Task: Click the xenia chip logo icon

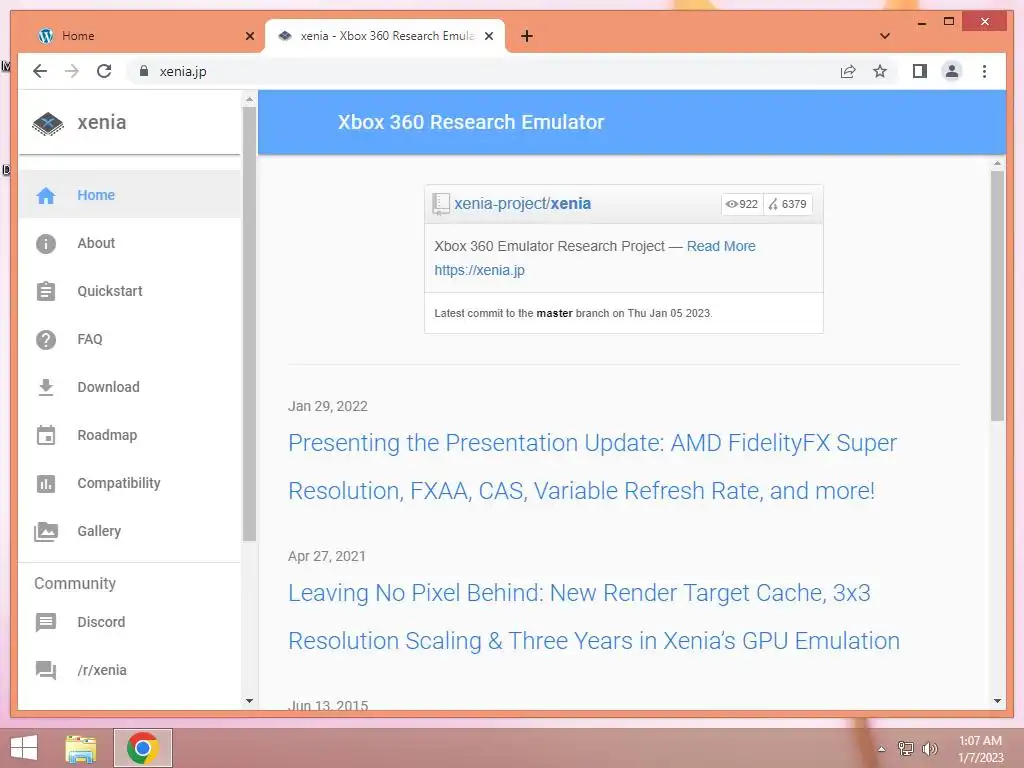Action: (48, 123)
